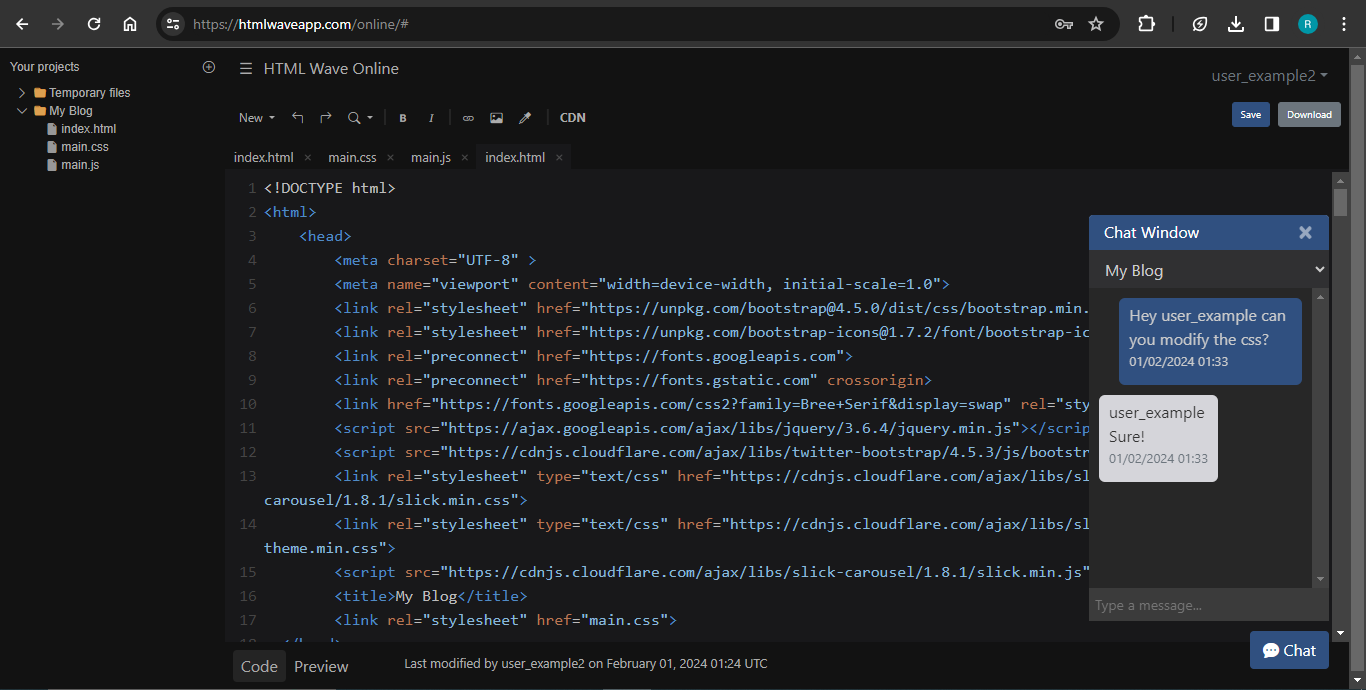Open the New file dropdown
Viewport: 1366px width, 690px height.
pyautogui.click(x=256, y=118)
